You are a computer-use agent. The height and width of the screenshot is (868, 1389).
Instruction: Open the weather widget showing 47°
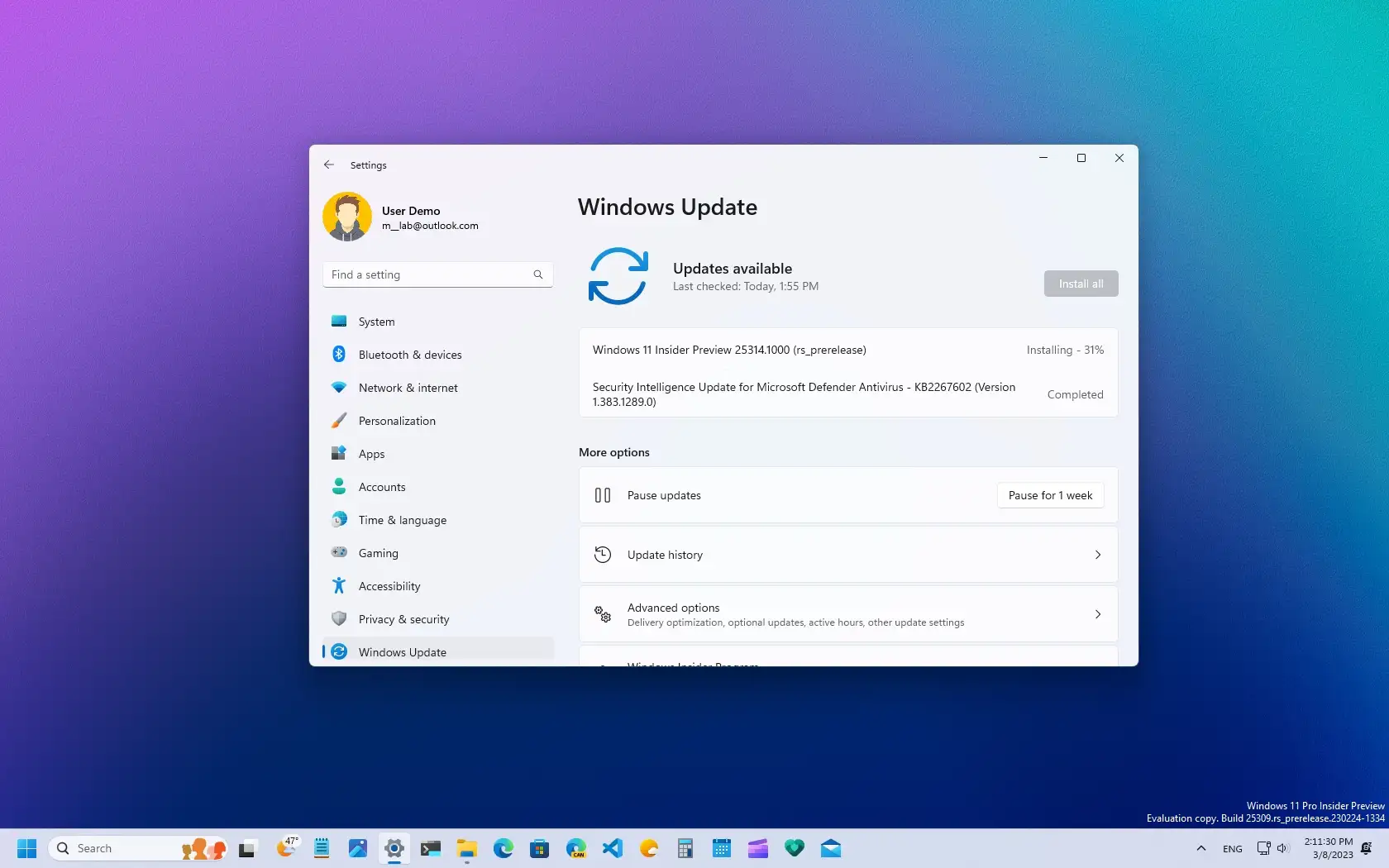pos(286,848)
